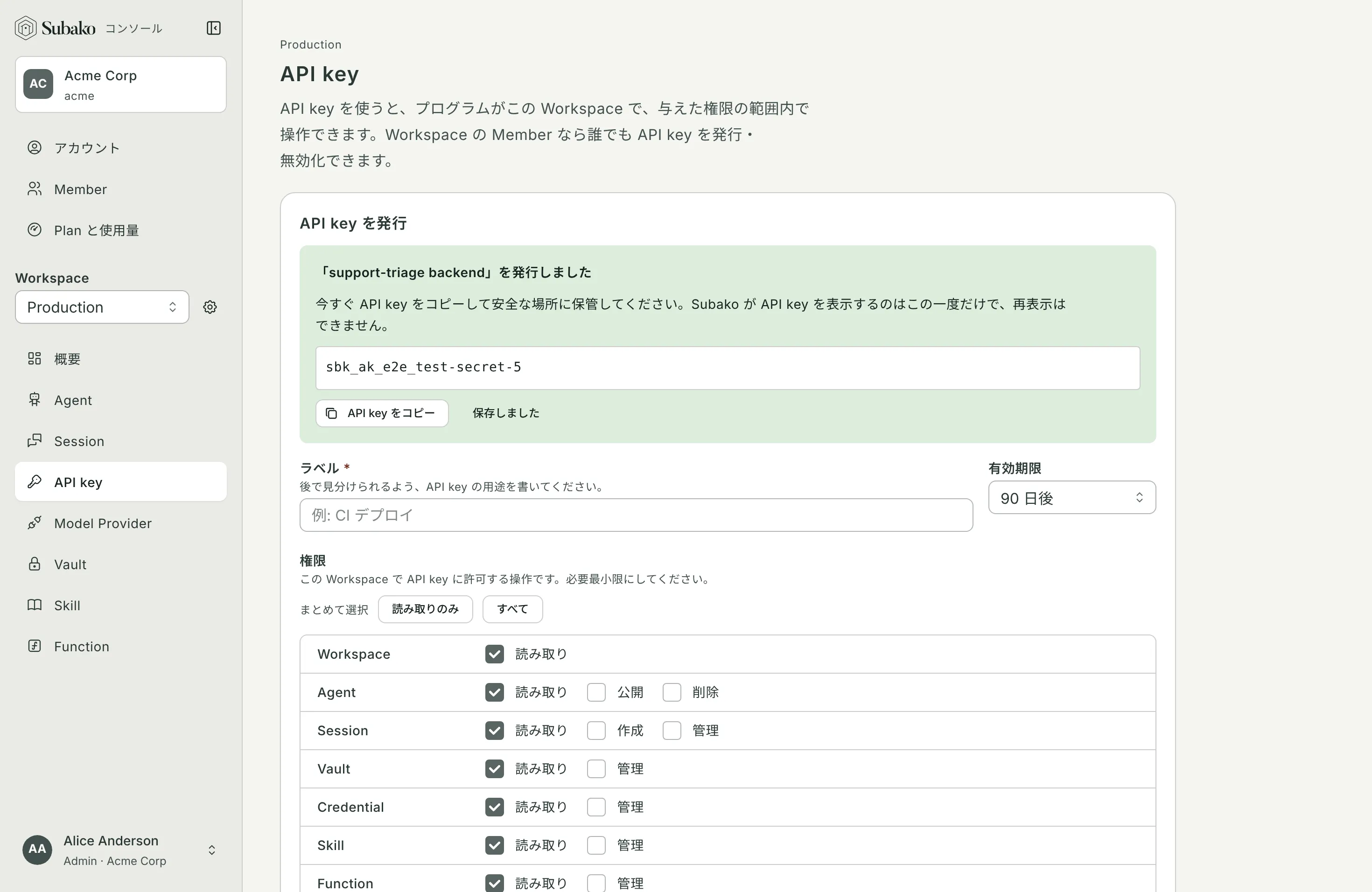The height and width of the screenshot is (892, 1372).
Task: Open the 有効期限 90 日後 dropdown
Action: point(1071,497)
